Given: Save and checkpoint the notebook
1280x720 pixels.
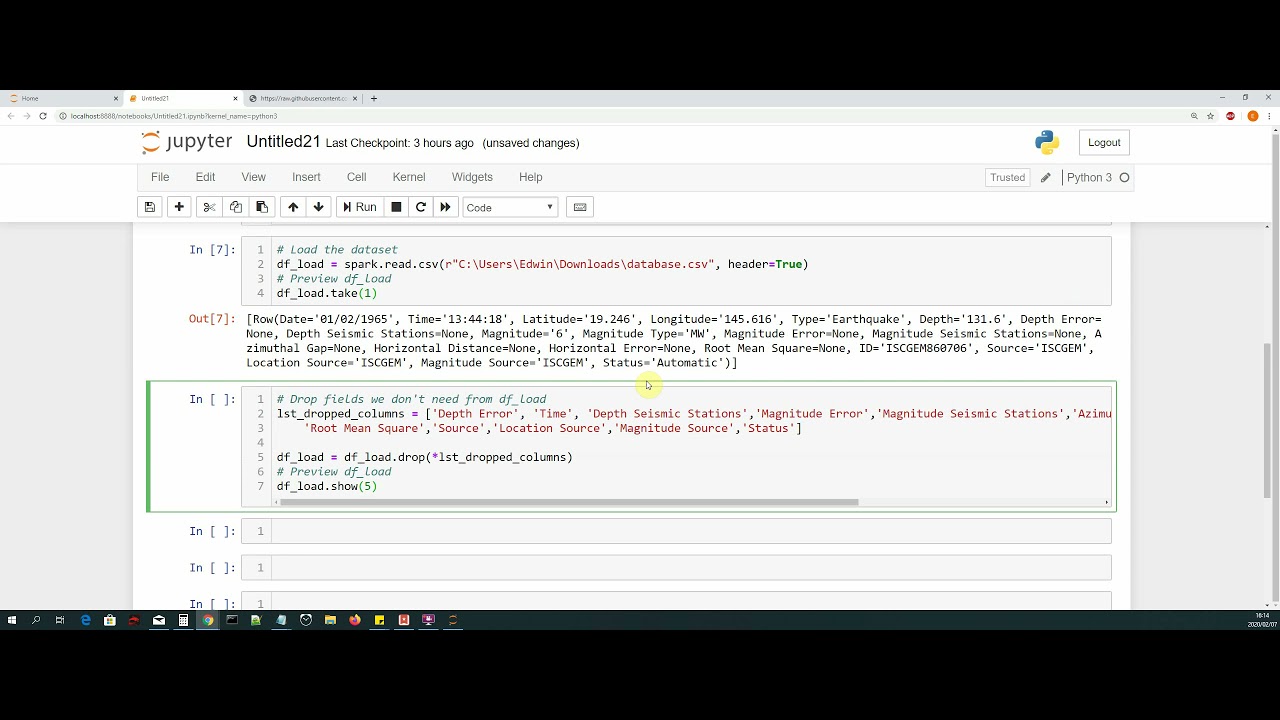Looking at the screenshot, I should [150, 207].
